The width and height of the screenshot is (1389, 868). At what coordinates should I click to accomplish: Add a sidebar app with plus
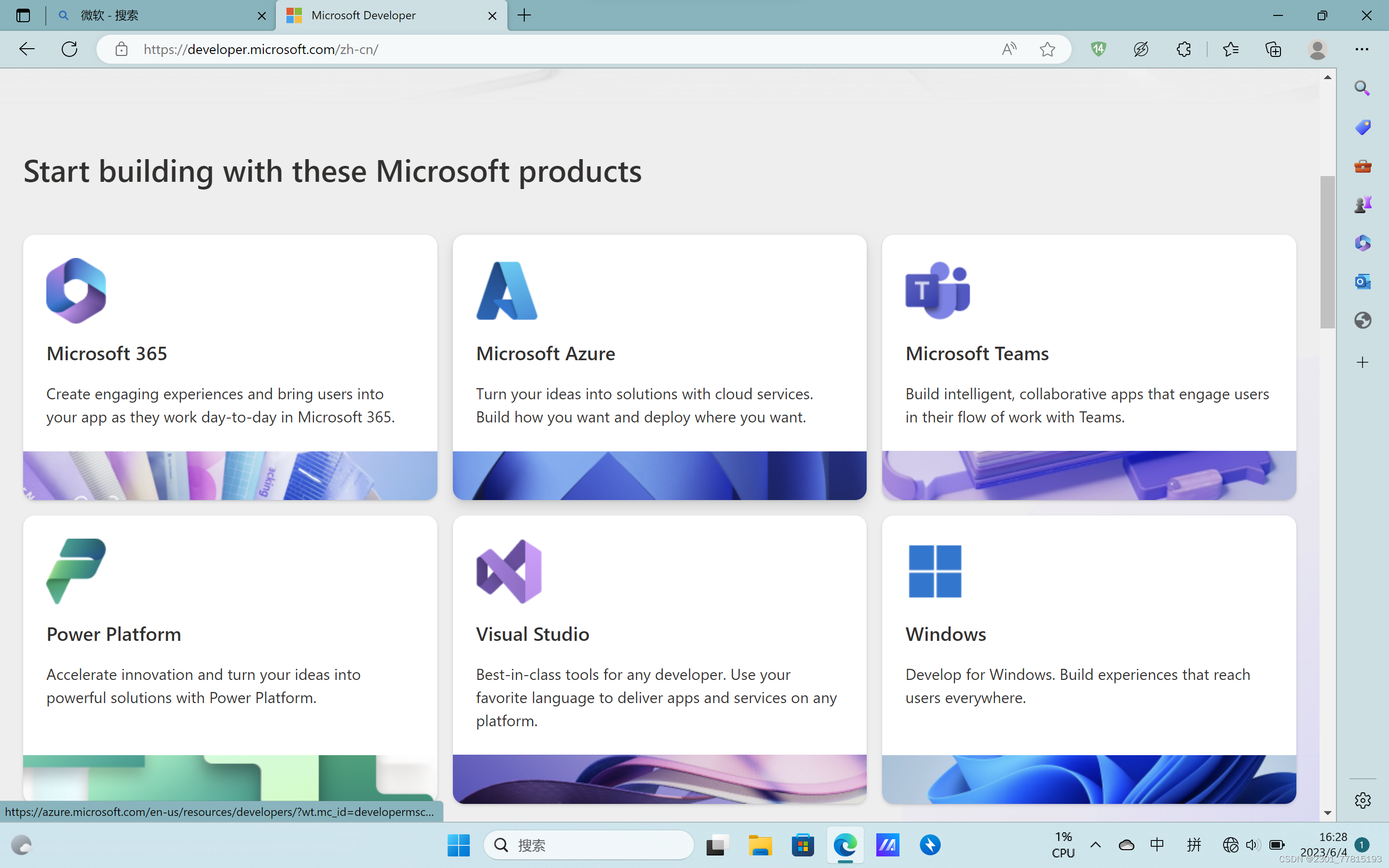[x=1362, y=362]
